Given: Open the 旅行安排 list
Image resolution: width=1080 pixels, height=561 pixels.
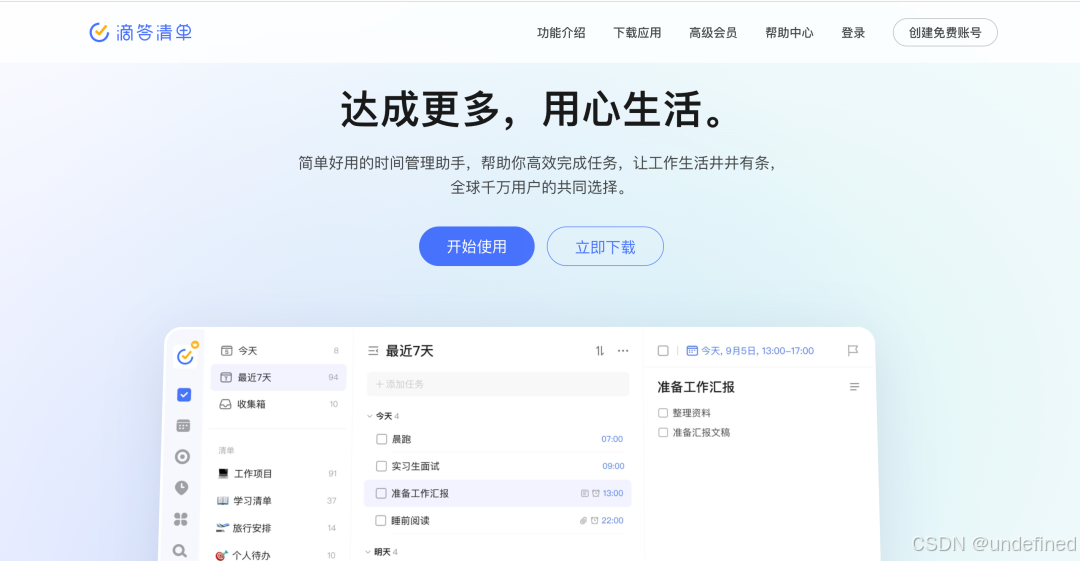Looking at the screenshot, I should point(277,528).
